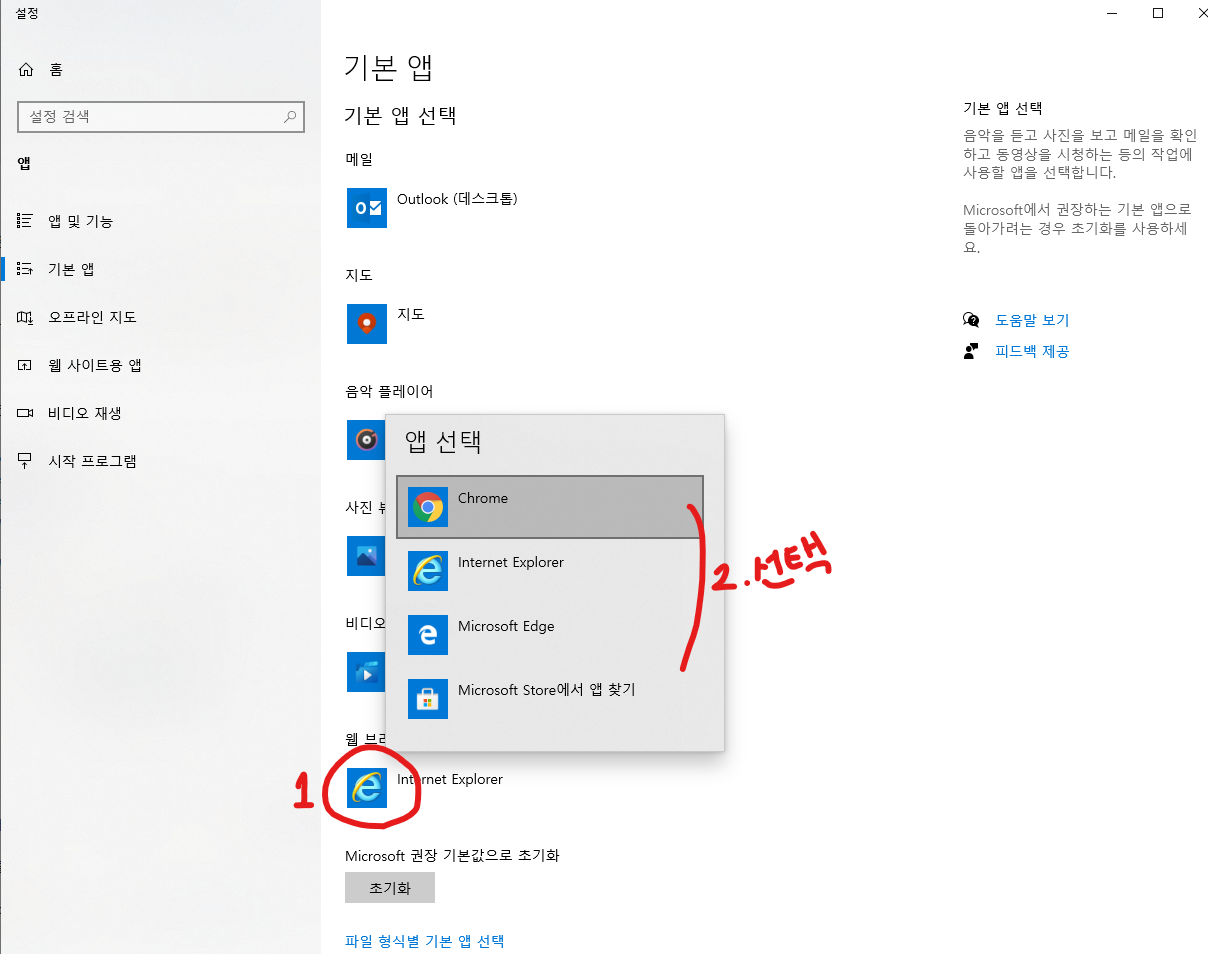
Task: Click the 웹 사이트용 앱 icon
Action: (26, 365)
